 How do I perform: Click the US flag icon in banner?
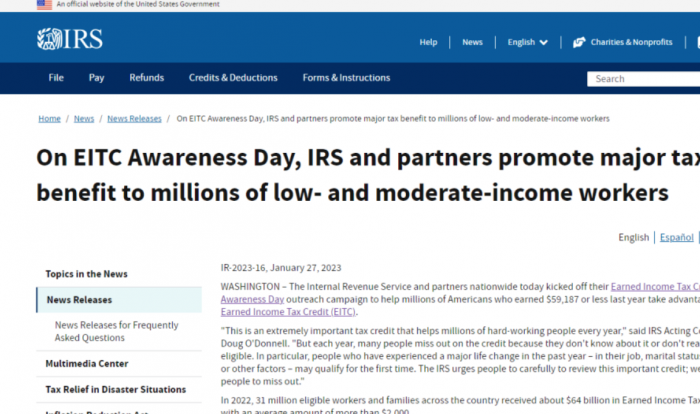44,4
